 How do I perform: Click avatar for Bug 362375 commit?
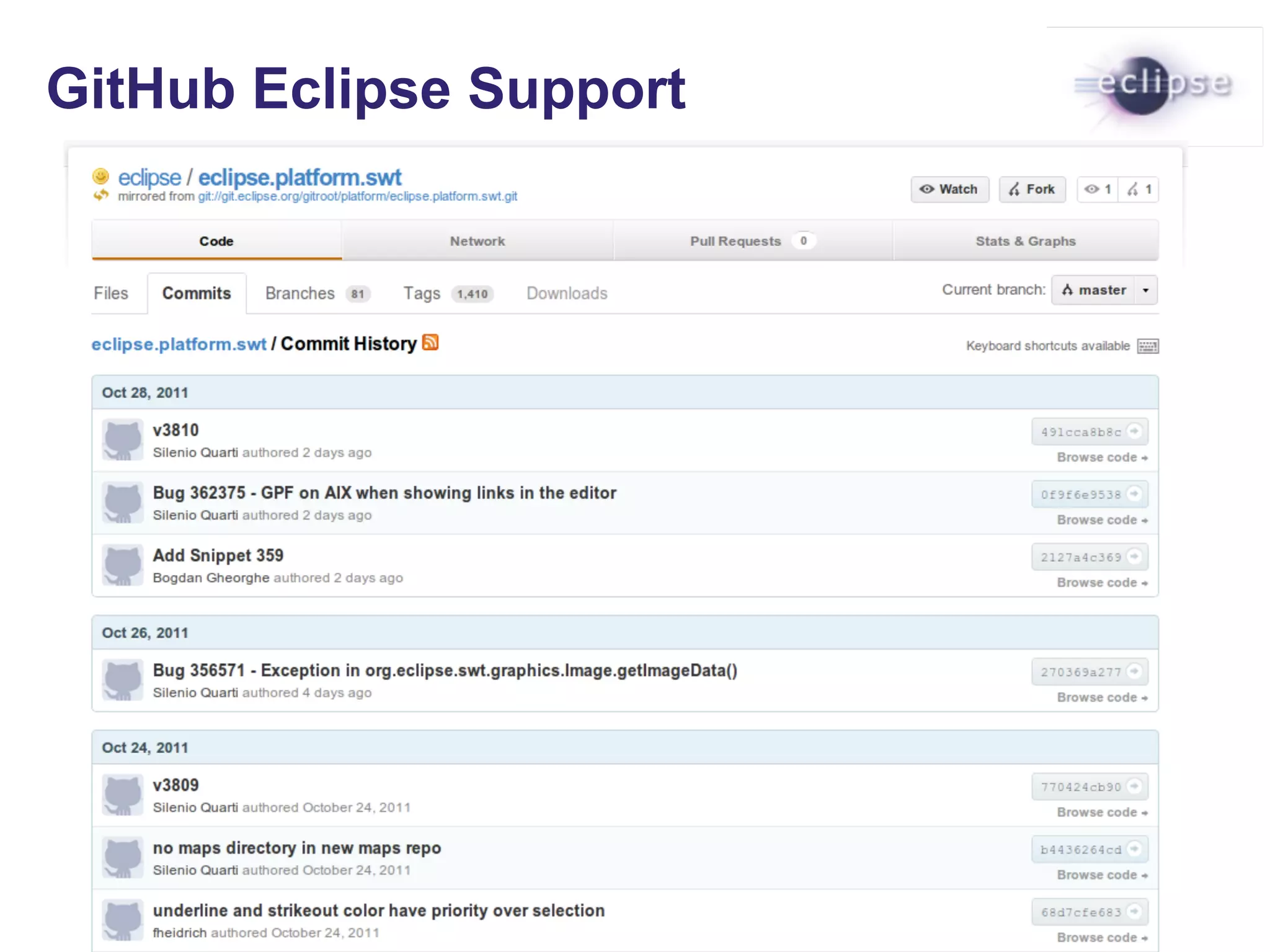pyautogui.click(x=123, y=503)
